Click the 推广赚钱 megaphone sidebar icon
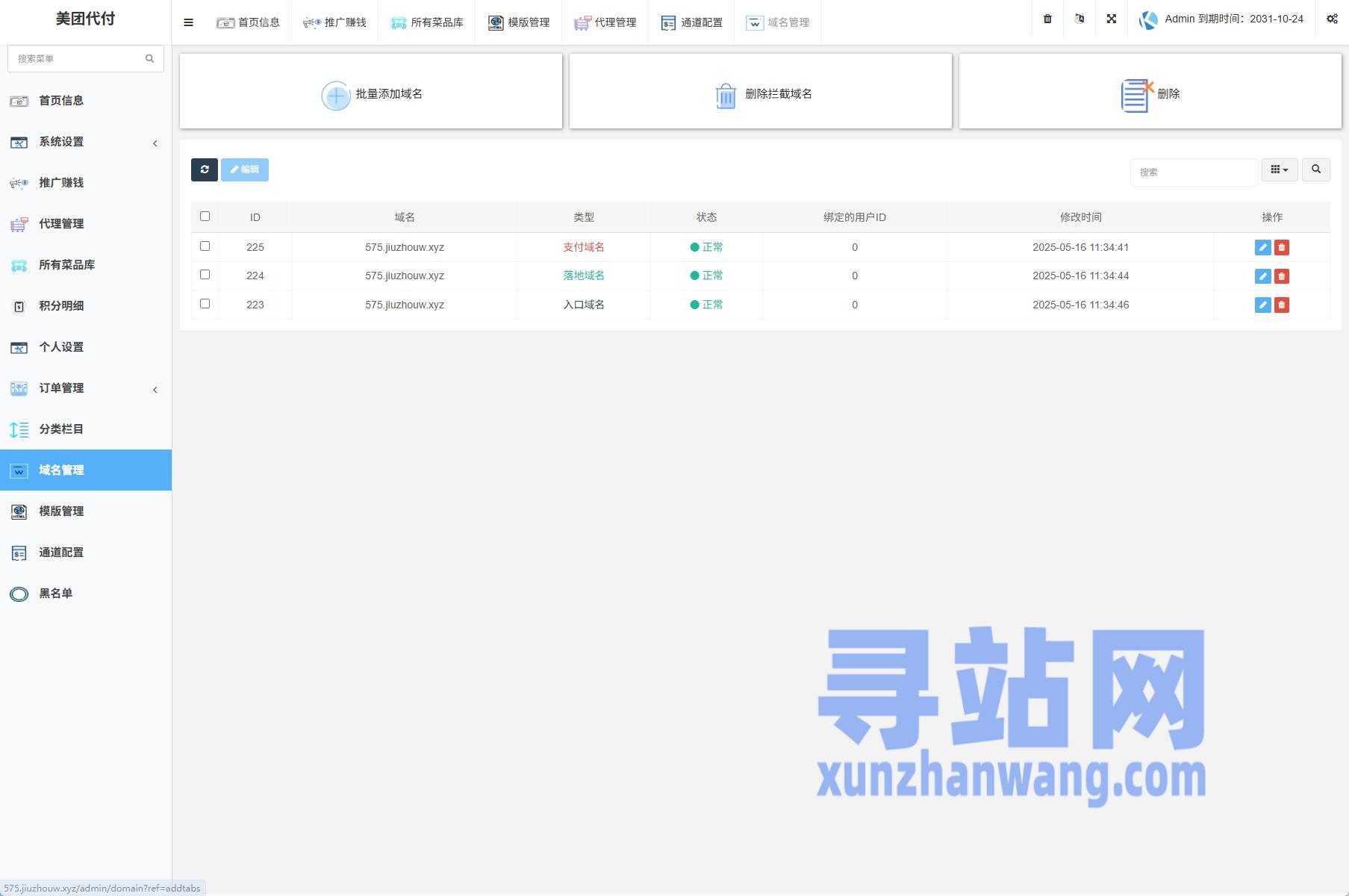The image size is (1349, 896). tap(19, 183)
